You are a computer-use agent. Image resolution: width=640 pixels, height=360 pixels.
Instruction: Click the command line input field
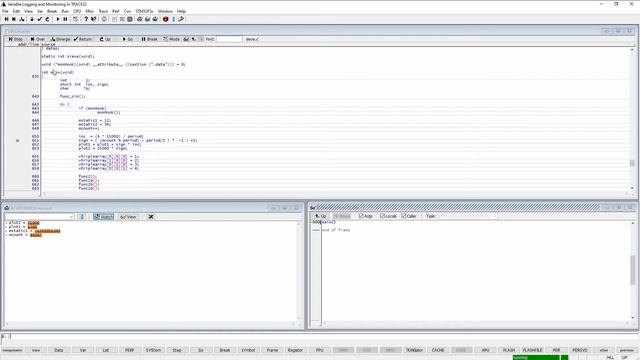[x=320, y=336]
